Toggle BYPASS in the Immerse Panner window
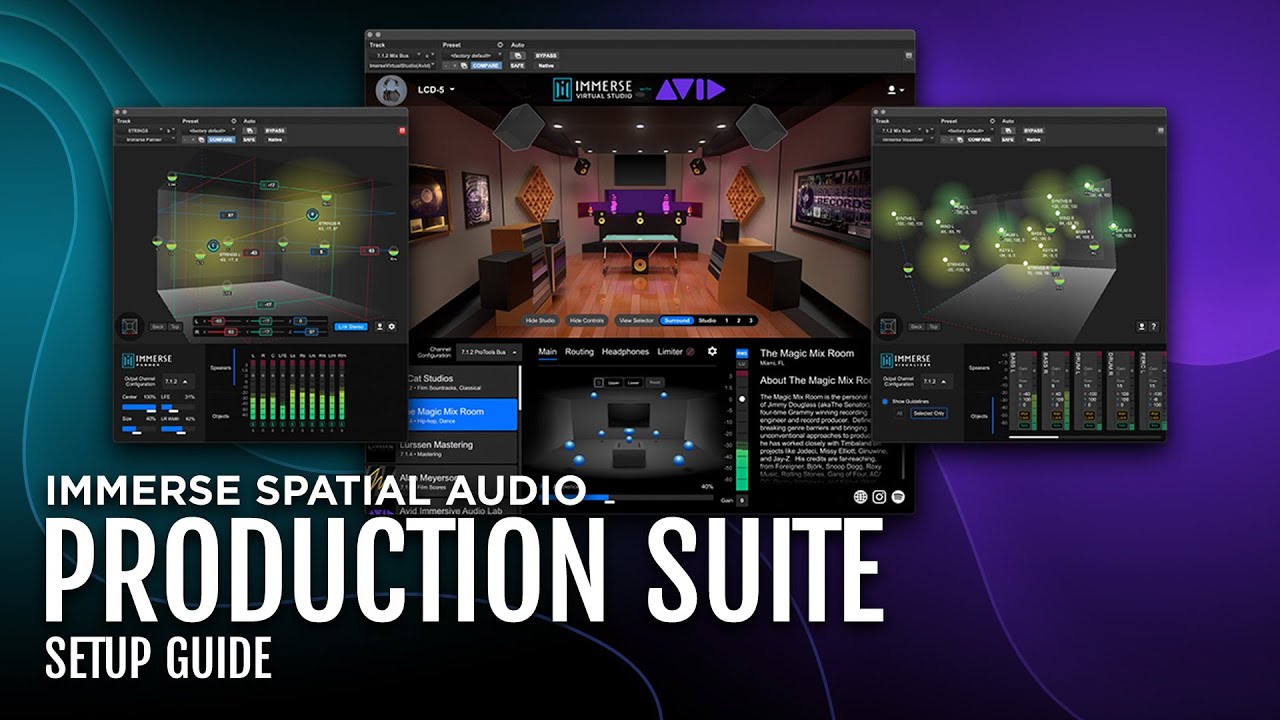 tap(275, 130)
